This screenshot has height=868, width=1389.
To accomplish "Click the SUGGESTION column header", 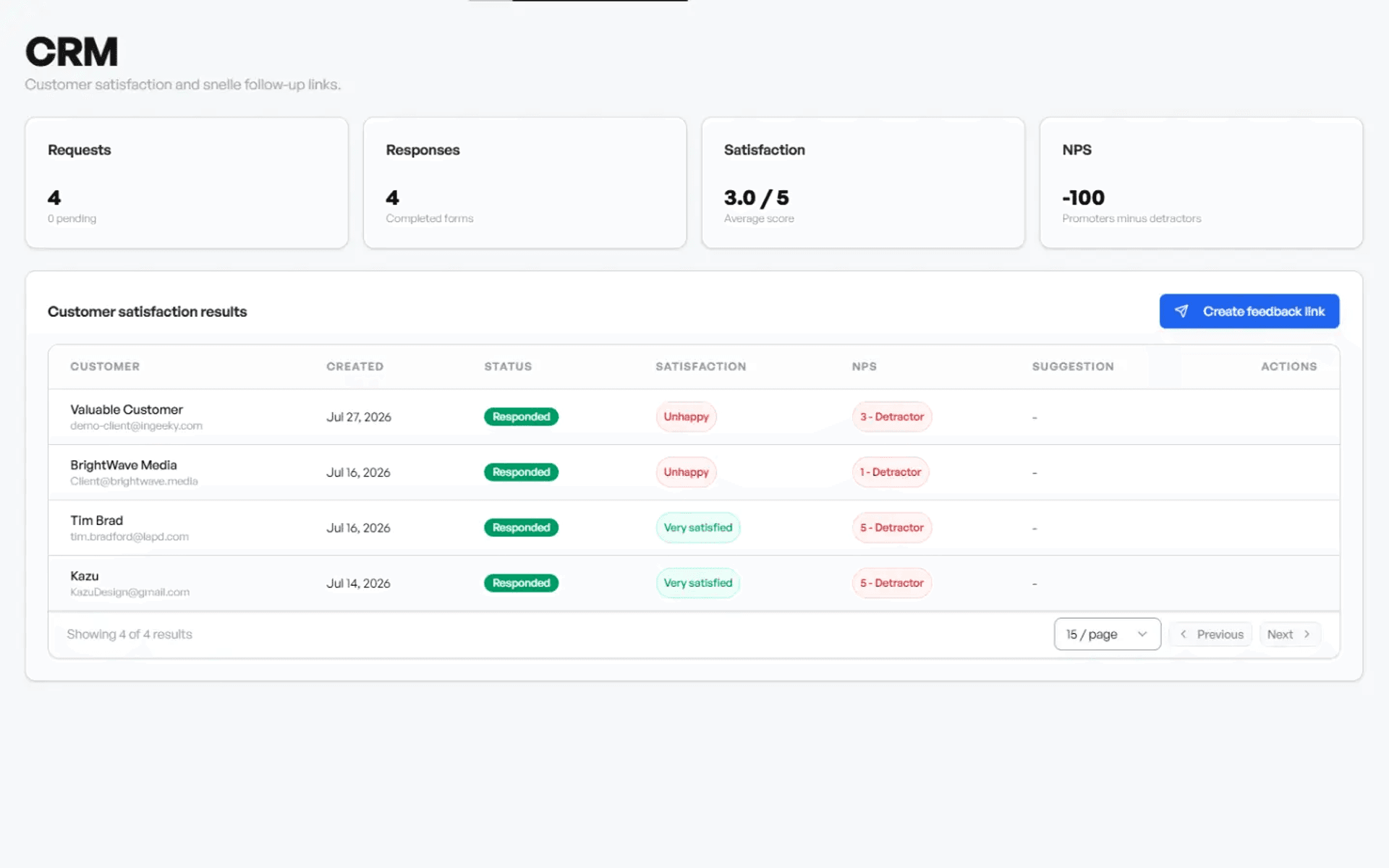I will pyautogui.click(x=1073, y=367).
